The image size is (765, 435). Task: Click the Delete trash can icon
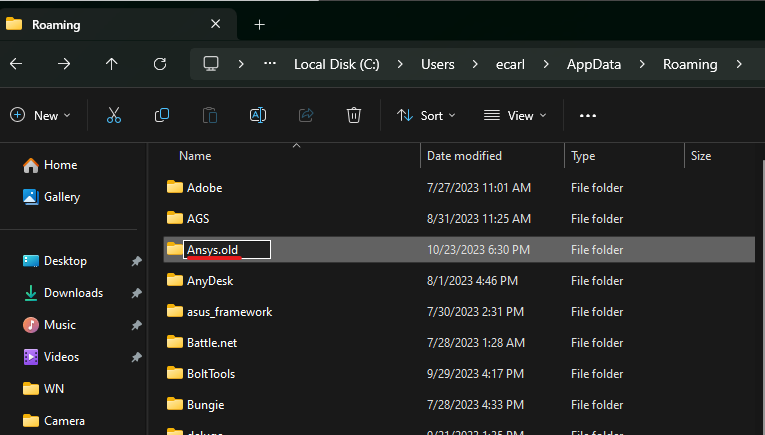click(x=353, y=115)
